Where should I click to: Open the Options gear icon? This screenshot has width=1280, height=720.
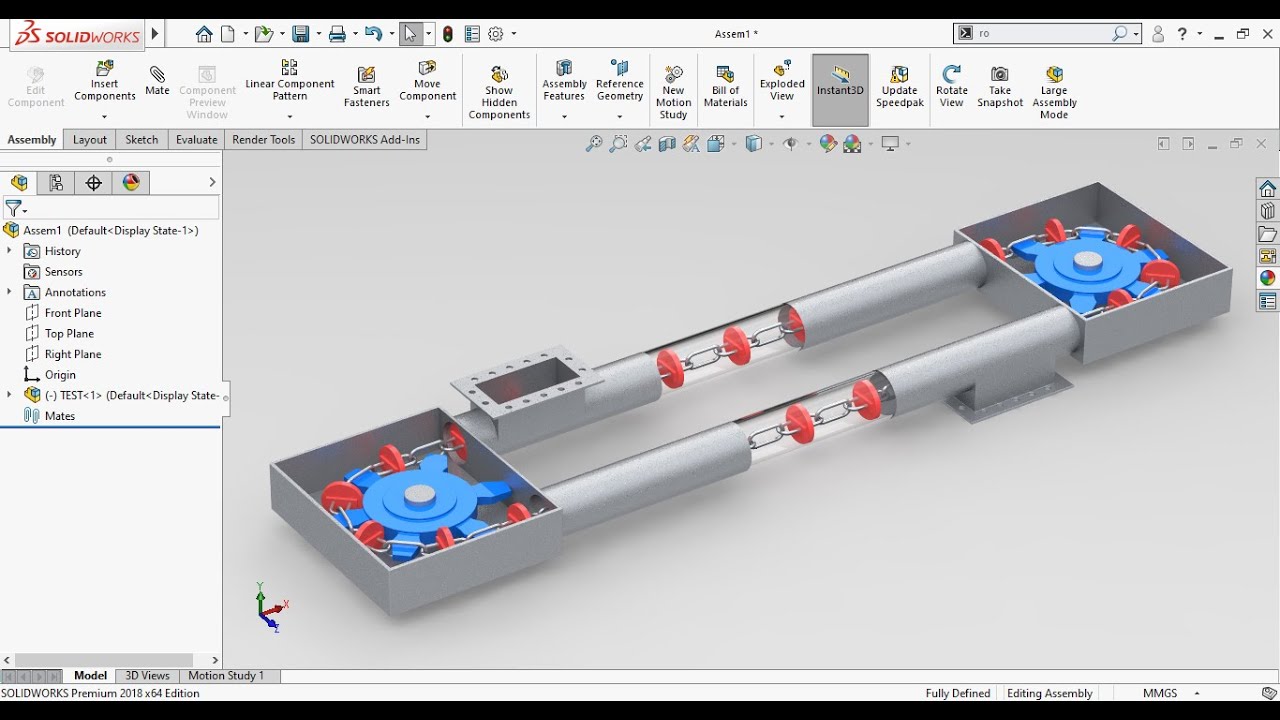click(x=496, y=34)
